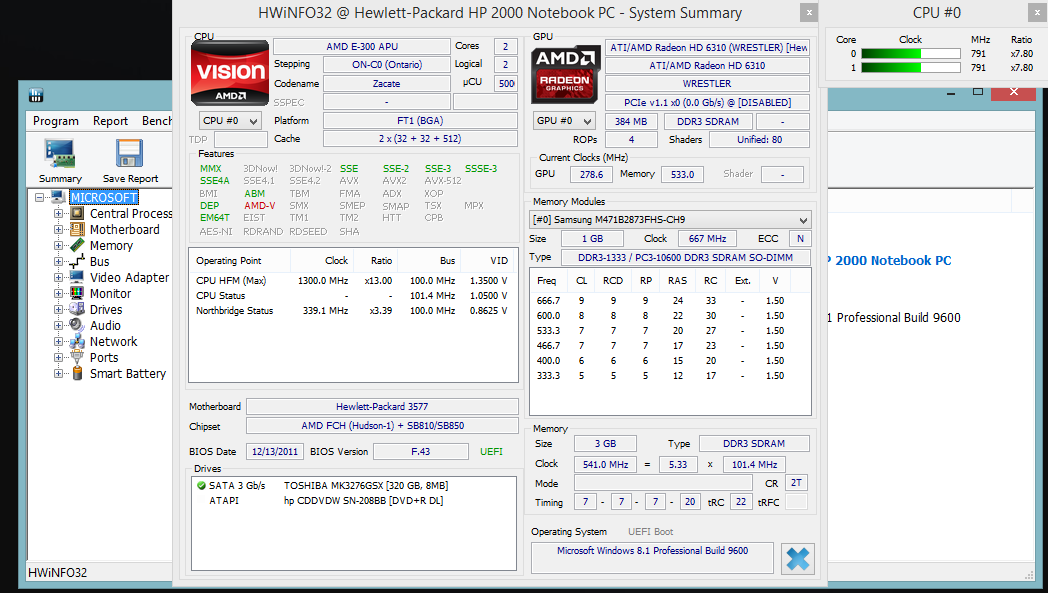Collapse the MICROSOFT root tree node
Viewport: 1048px width, 593px height.
[40, 198]
